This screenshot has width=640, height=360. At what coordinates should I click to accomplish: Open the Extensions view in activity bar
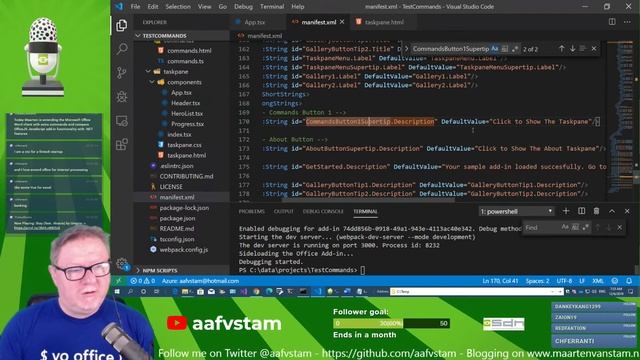coord(122,144)
